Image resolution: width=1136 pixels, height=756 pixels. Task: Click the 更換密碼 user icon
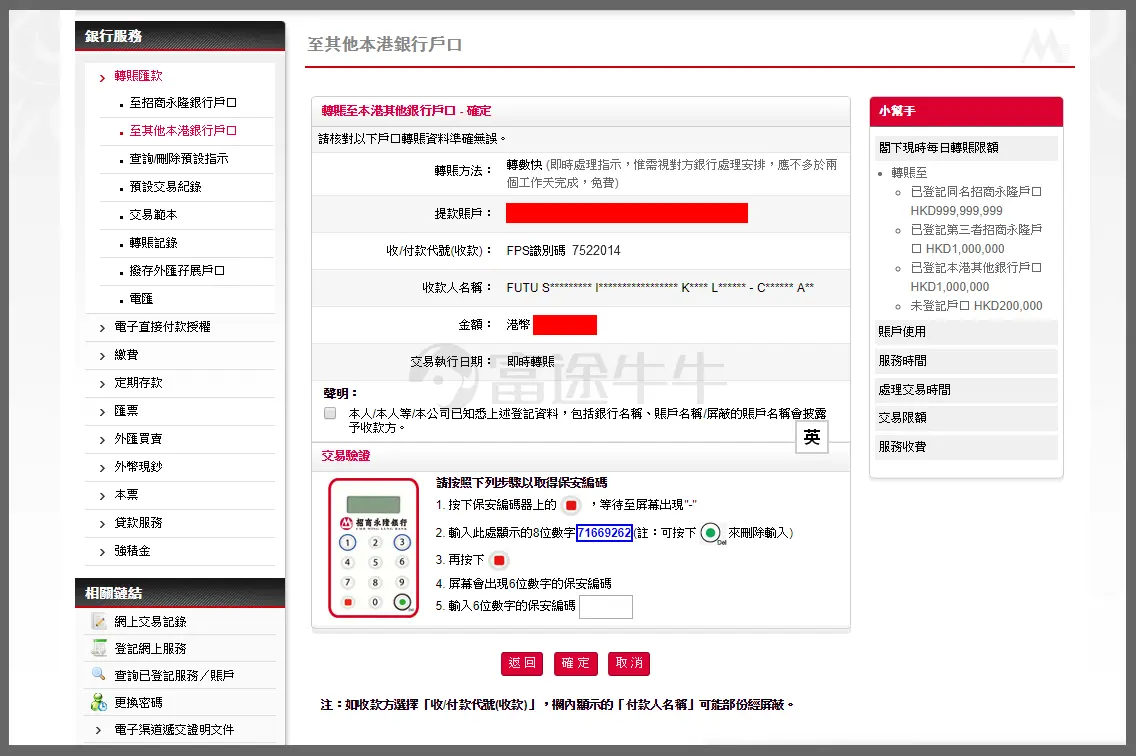98,703
